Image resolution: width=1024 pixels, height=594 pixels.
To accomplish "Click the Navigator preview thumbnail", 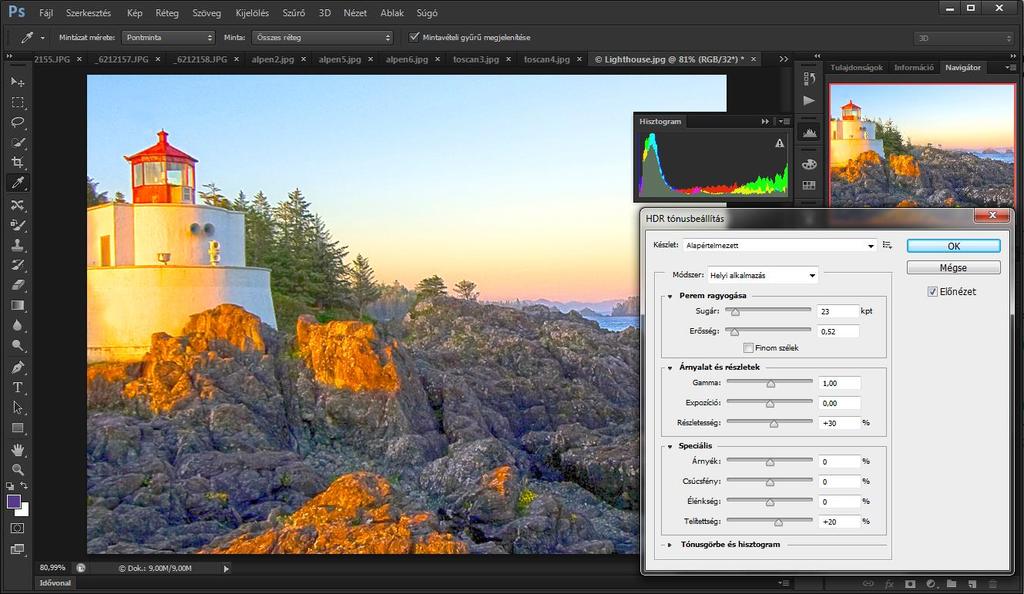I will tap(922, 146).
